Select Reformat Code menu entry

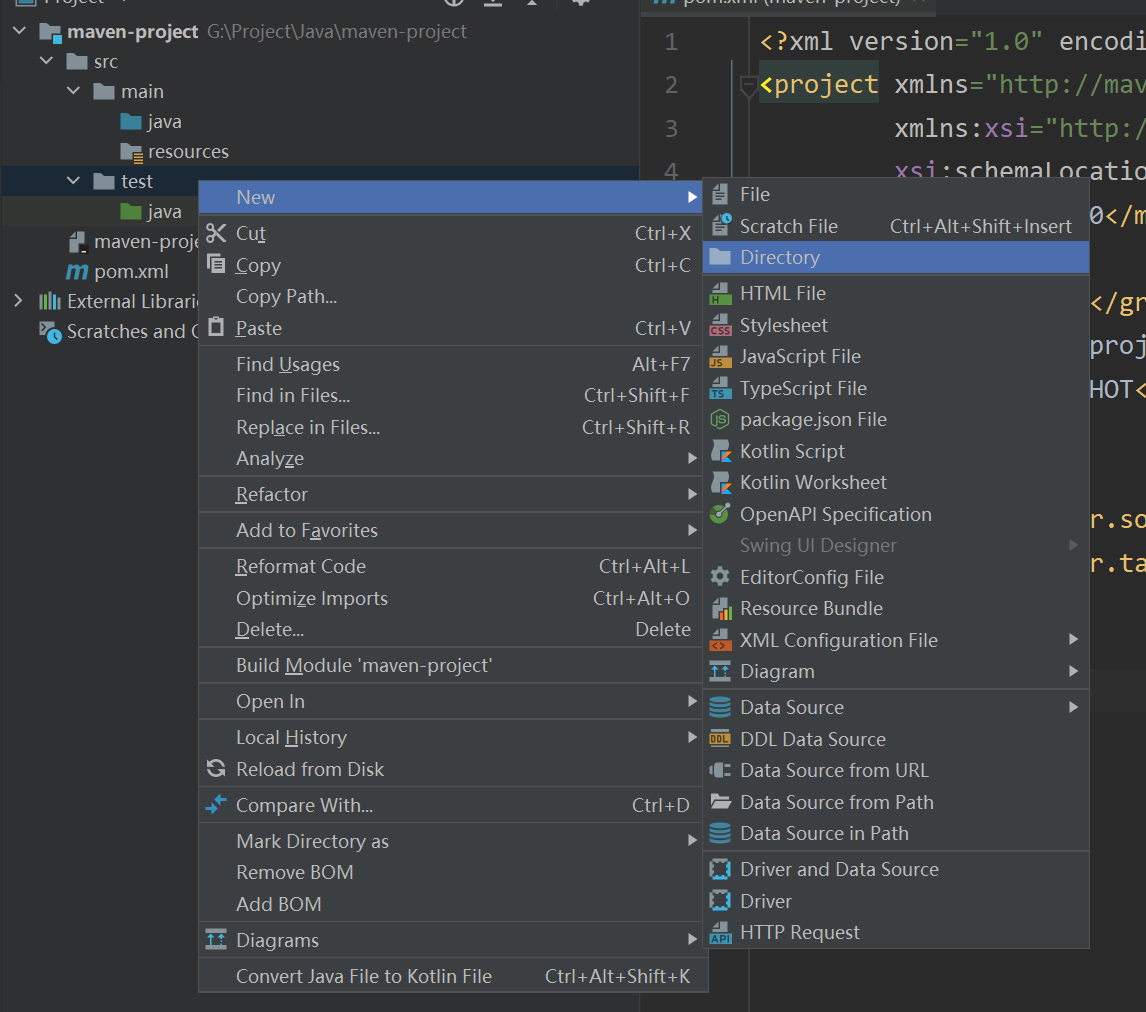tap(449, 566)
